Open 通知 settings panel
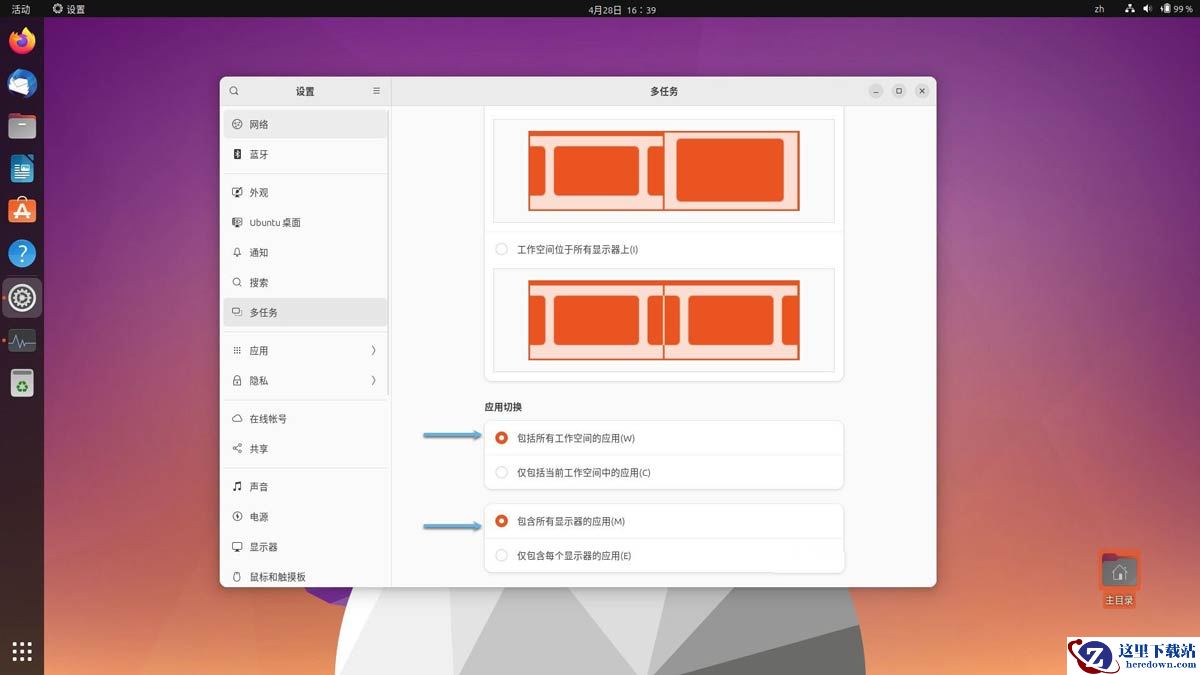The width and height of the screenshot is (1200, 675). coord(305,252)
